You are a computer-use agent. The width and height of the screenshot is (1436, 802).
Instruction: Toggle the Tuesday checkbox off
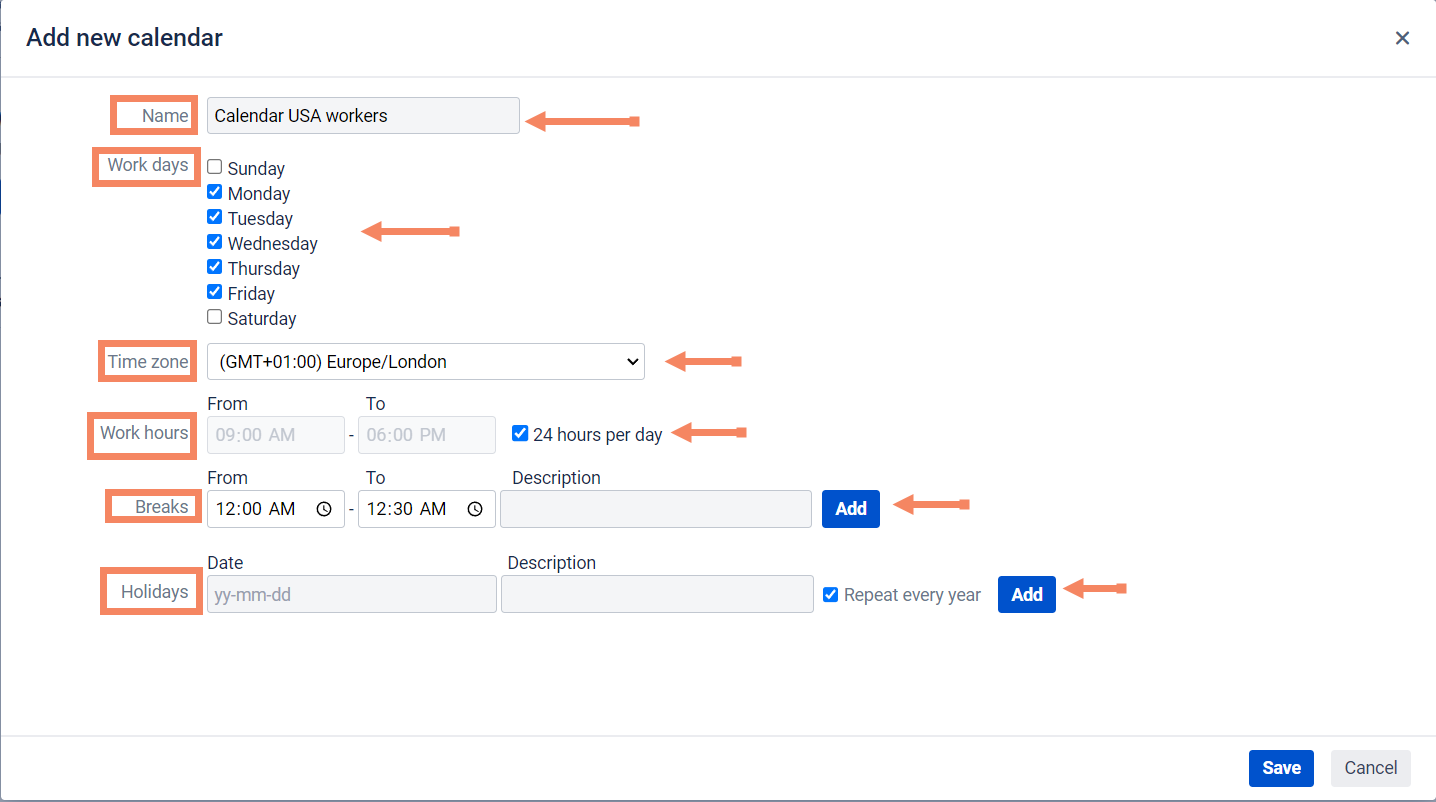click(x=215, y=217)
